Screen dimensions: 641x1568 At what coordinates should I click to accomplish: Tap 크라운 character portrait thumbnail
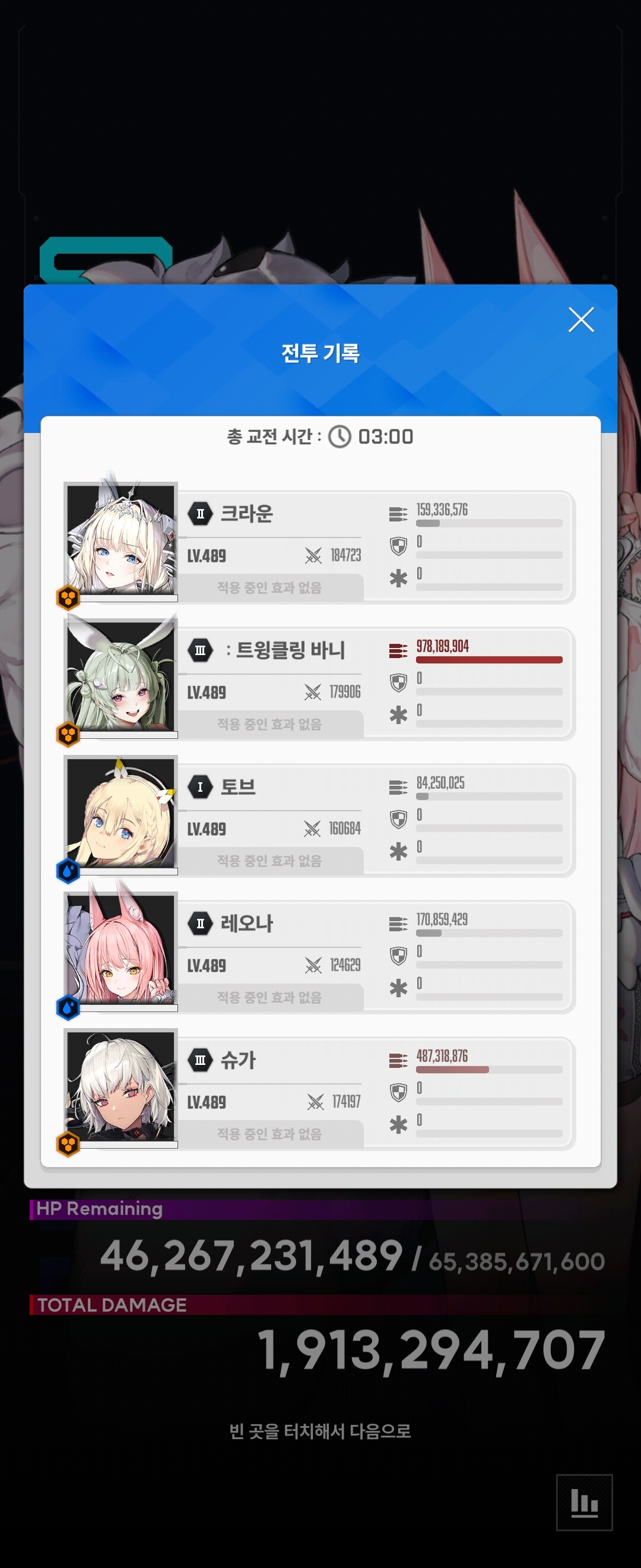pyautogui.click(x=121, y=539)
